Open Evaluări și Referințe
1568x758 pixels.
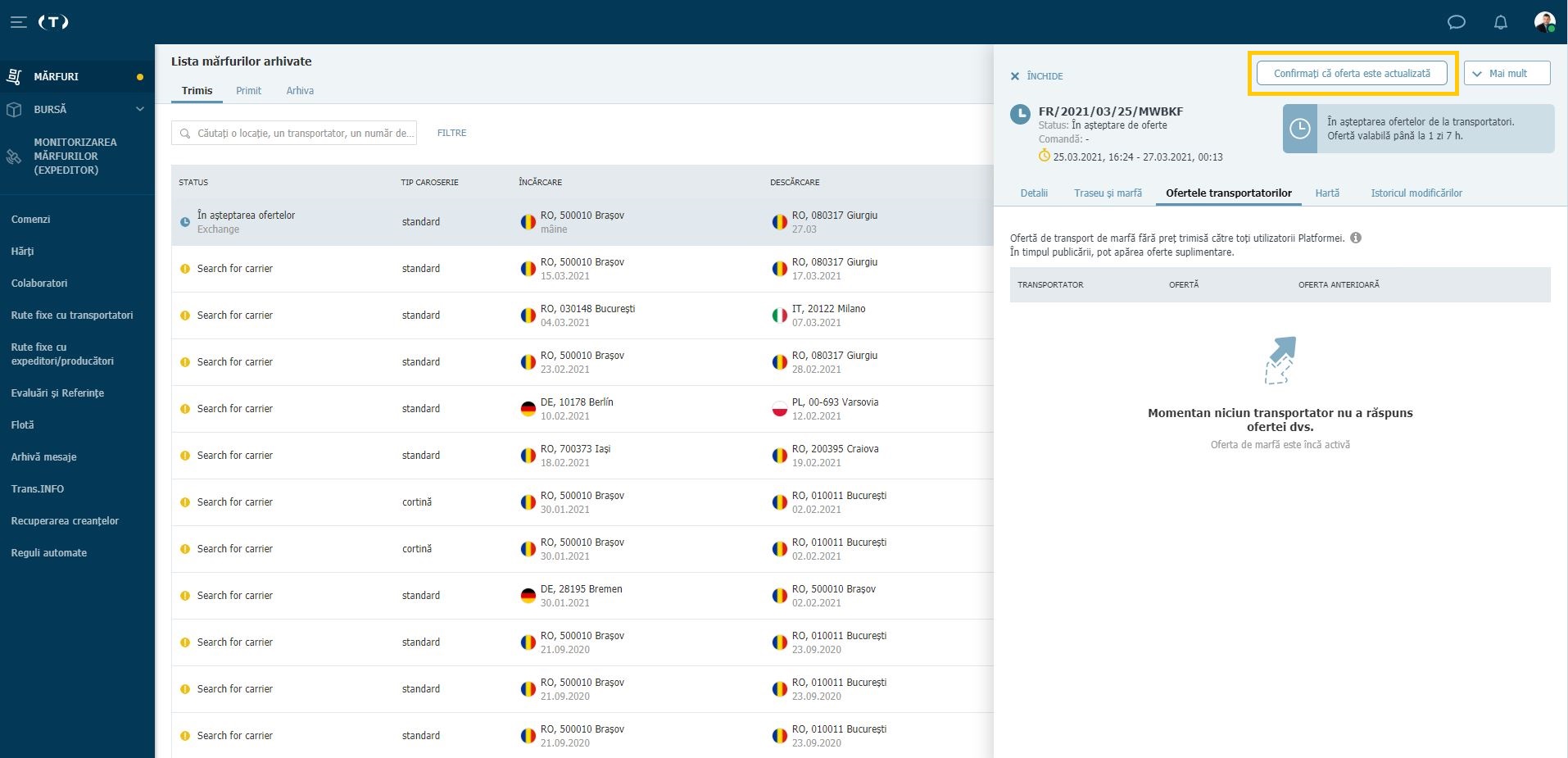pyautogui.click(x=57, y=393)
